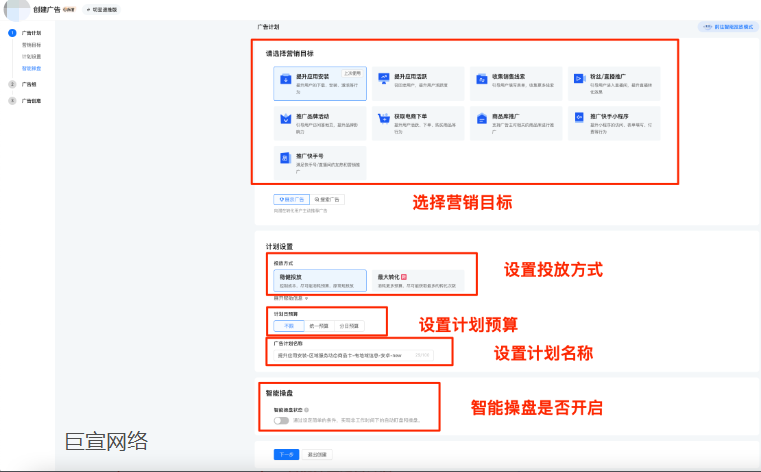Click the 商品库推广 store icon
This screenshot has height=472, width=761.
(x=481, y=118)
